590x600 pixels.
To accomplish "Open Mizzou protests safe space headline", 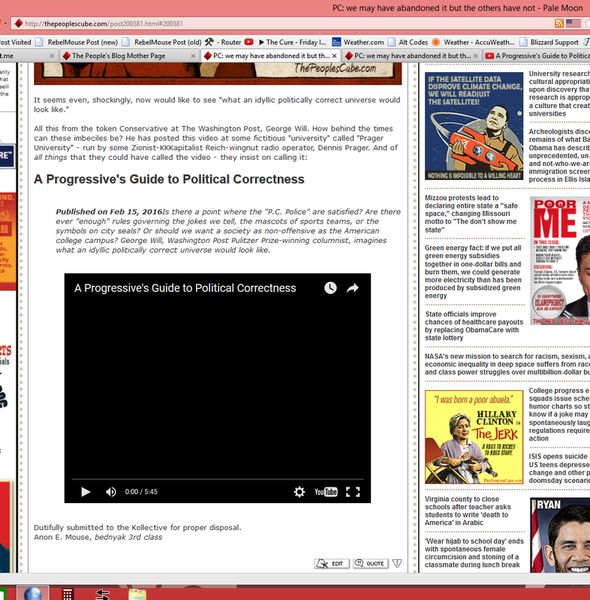I will 472,214.
